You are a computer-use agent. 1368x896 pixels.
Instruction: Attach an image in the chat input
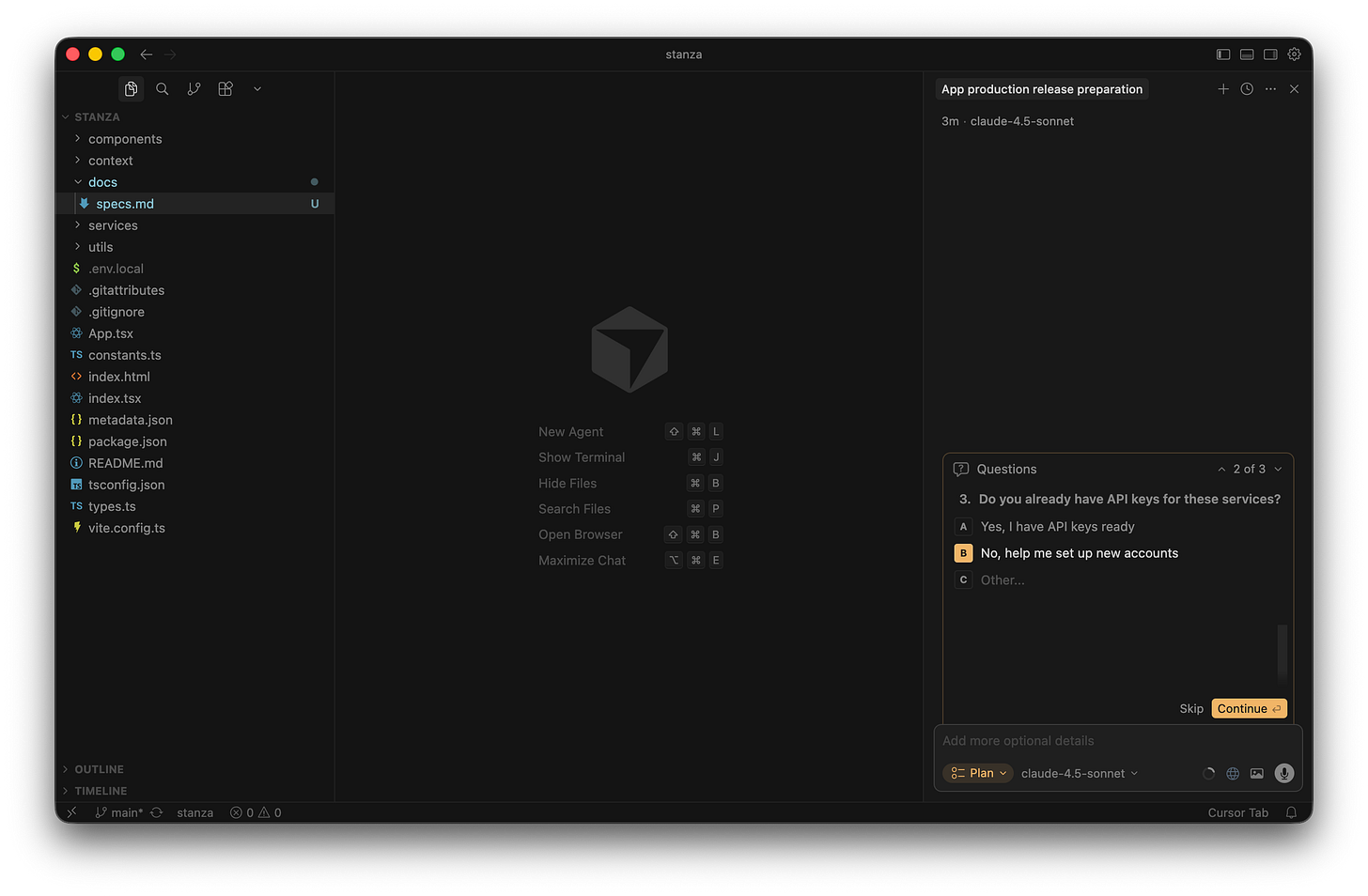(x=1257, y=773)
